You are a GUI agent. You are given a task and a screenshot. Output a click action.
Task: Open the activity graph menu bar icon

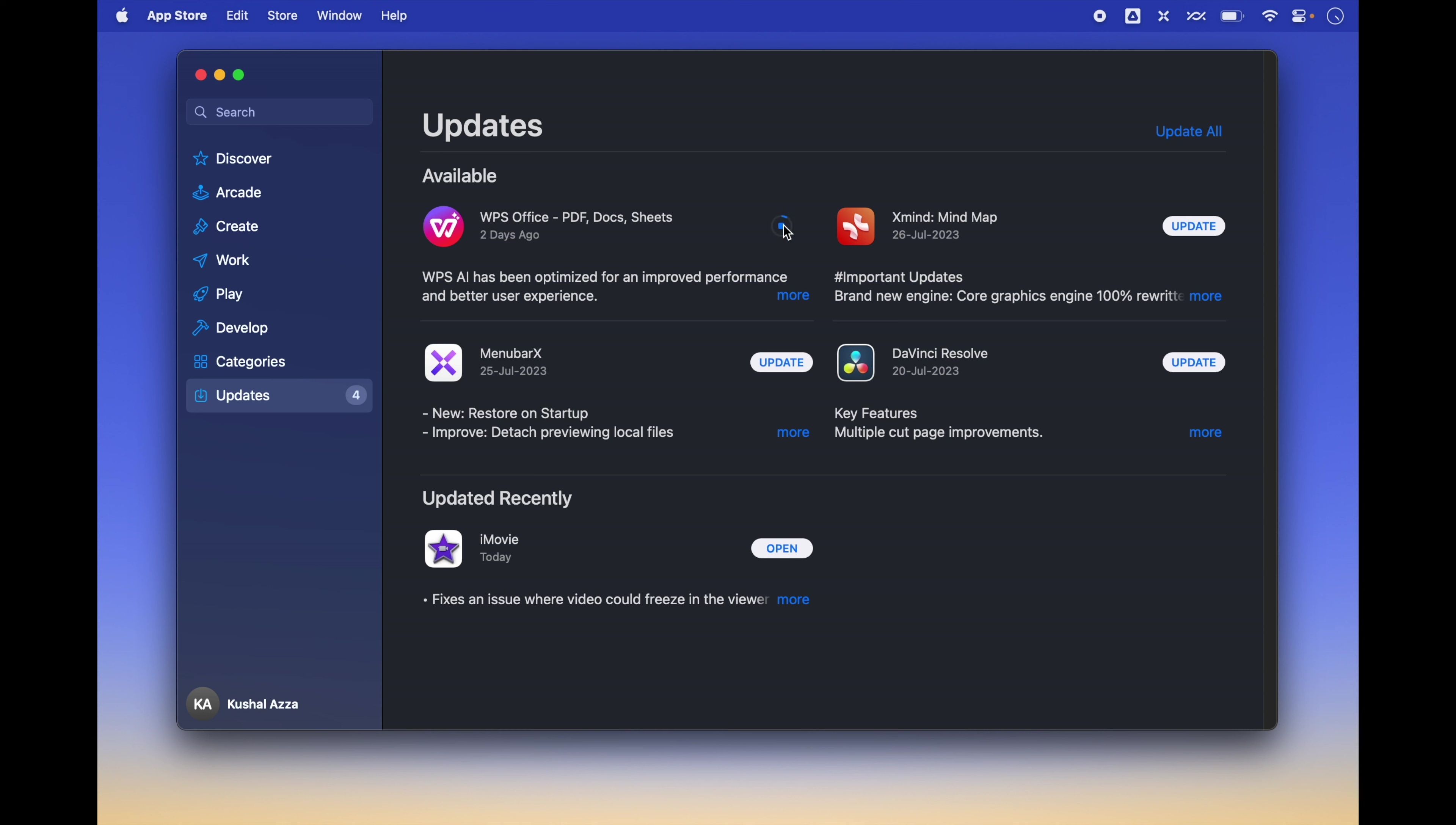[x=1196, y=16]
